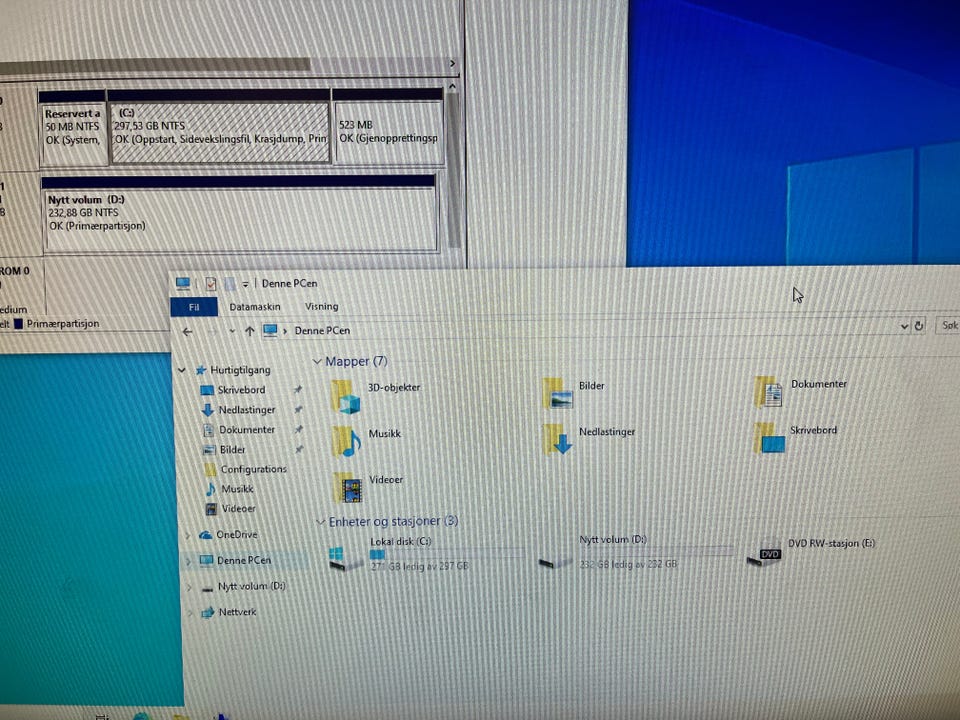Go back in Explorer navigation
The image size is (960, 720).
tap(187, 331)
